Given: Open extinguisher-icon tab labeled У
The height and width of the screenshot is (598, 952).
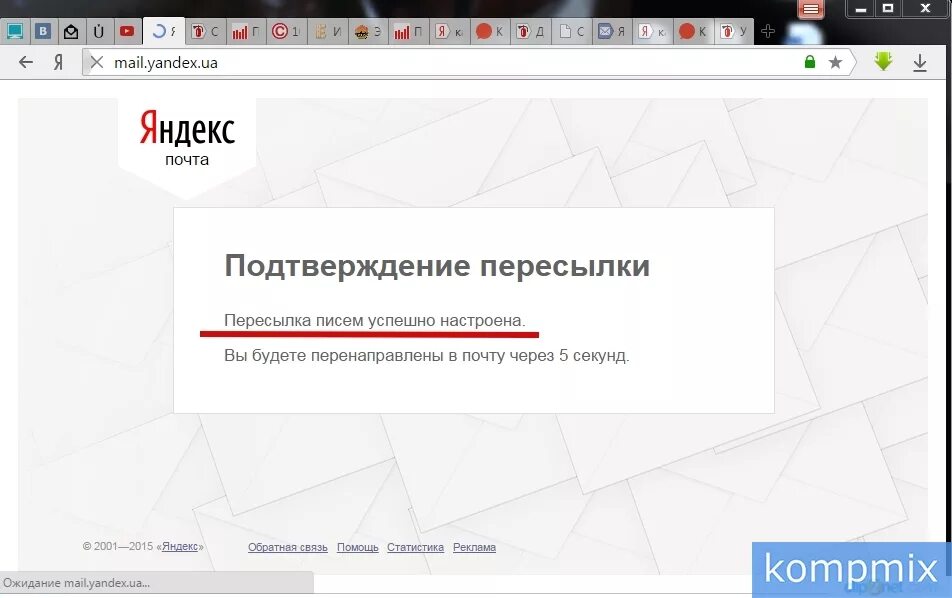Looking at the screenshot, I should click(x=733, y=32).
